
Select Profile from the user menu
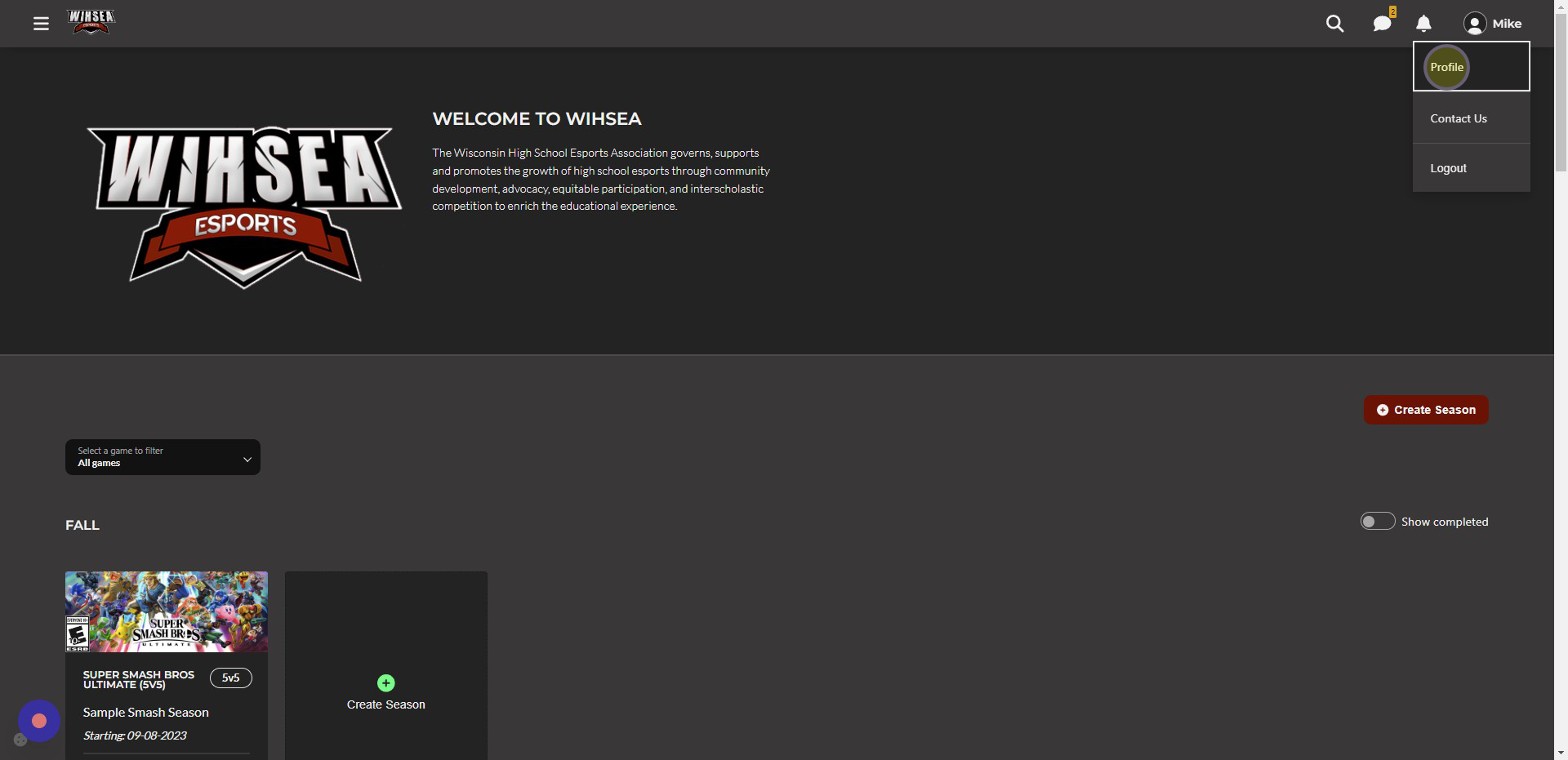[x=1471, y=67]
